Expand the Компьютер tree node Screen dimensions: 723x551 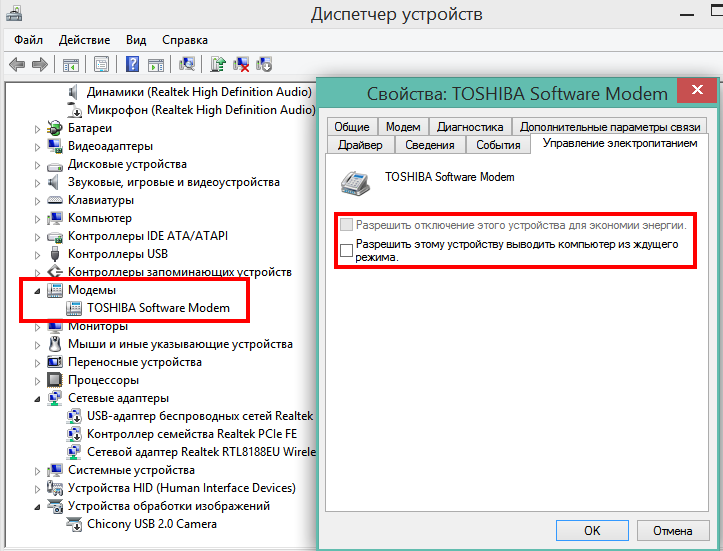pyautogui.click(x=37, y=219)
